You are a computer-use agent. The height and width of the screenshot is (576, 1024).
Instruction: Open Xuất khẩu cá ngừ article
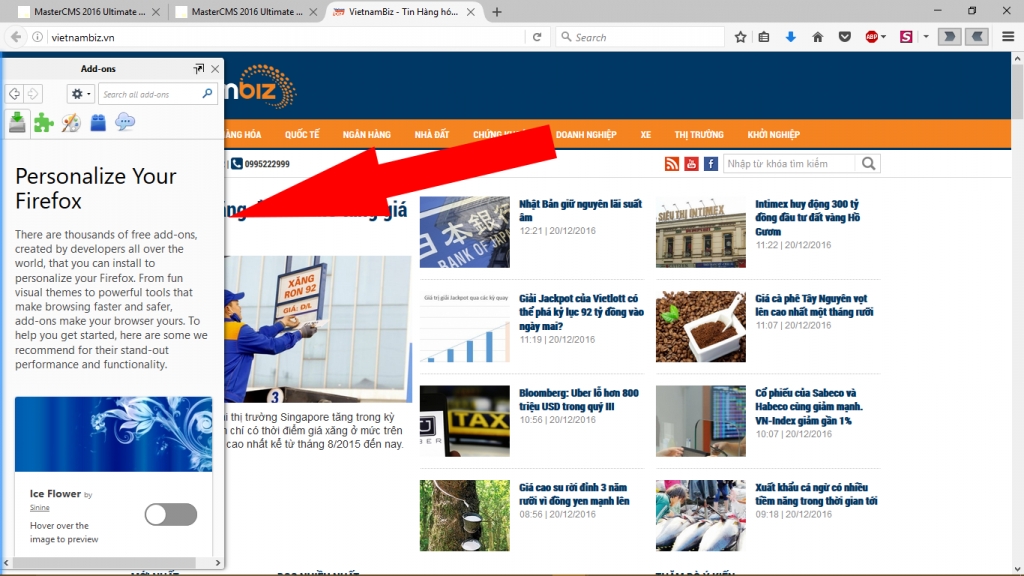tap(816, 494)
